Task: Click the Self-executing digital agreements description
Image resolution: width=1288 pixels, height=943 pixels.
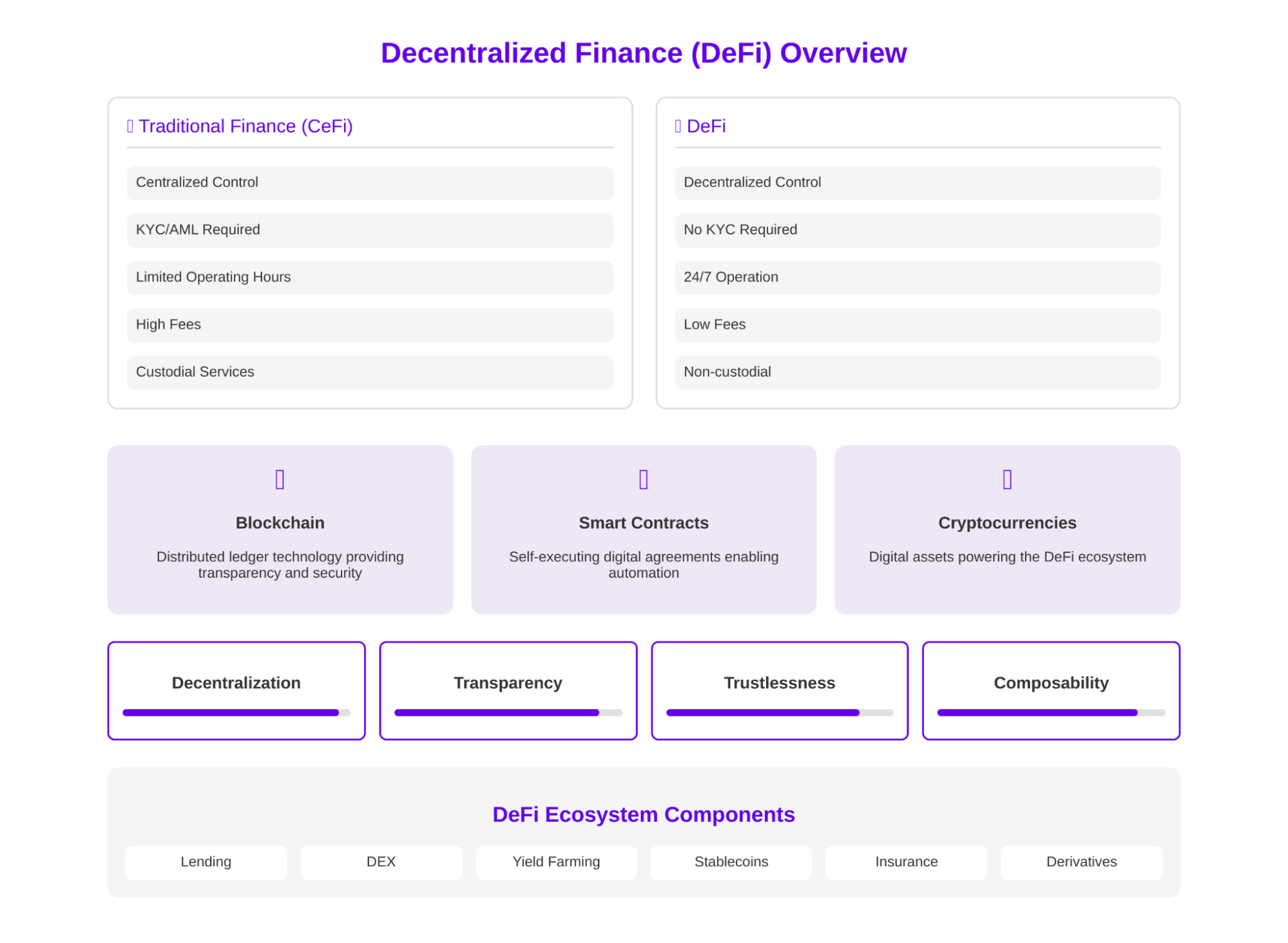Action: pos(643,565)
